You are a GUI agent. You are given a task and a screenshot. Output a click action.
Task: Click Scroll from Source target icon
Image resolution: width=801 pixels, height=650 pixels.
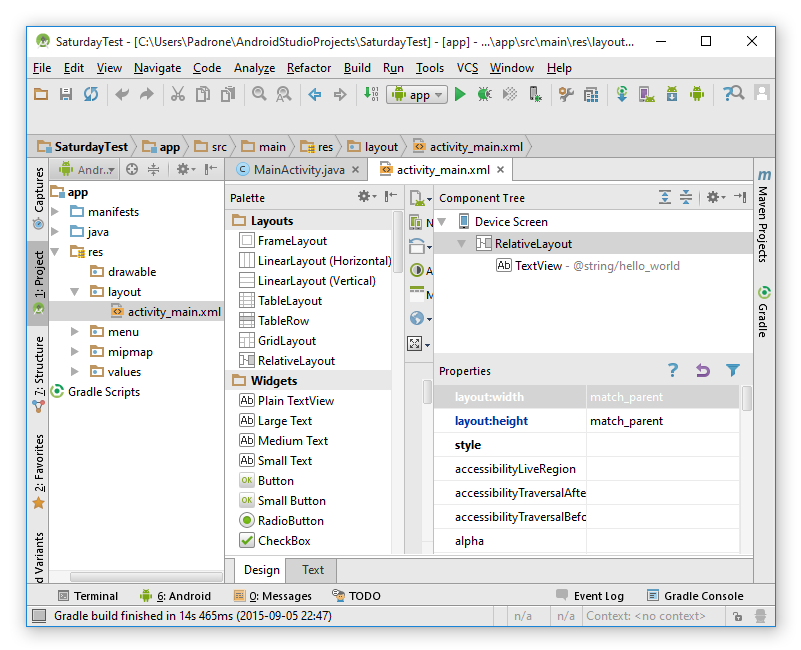point(132,169)
